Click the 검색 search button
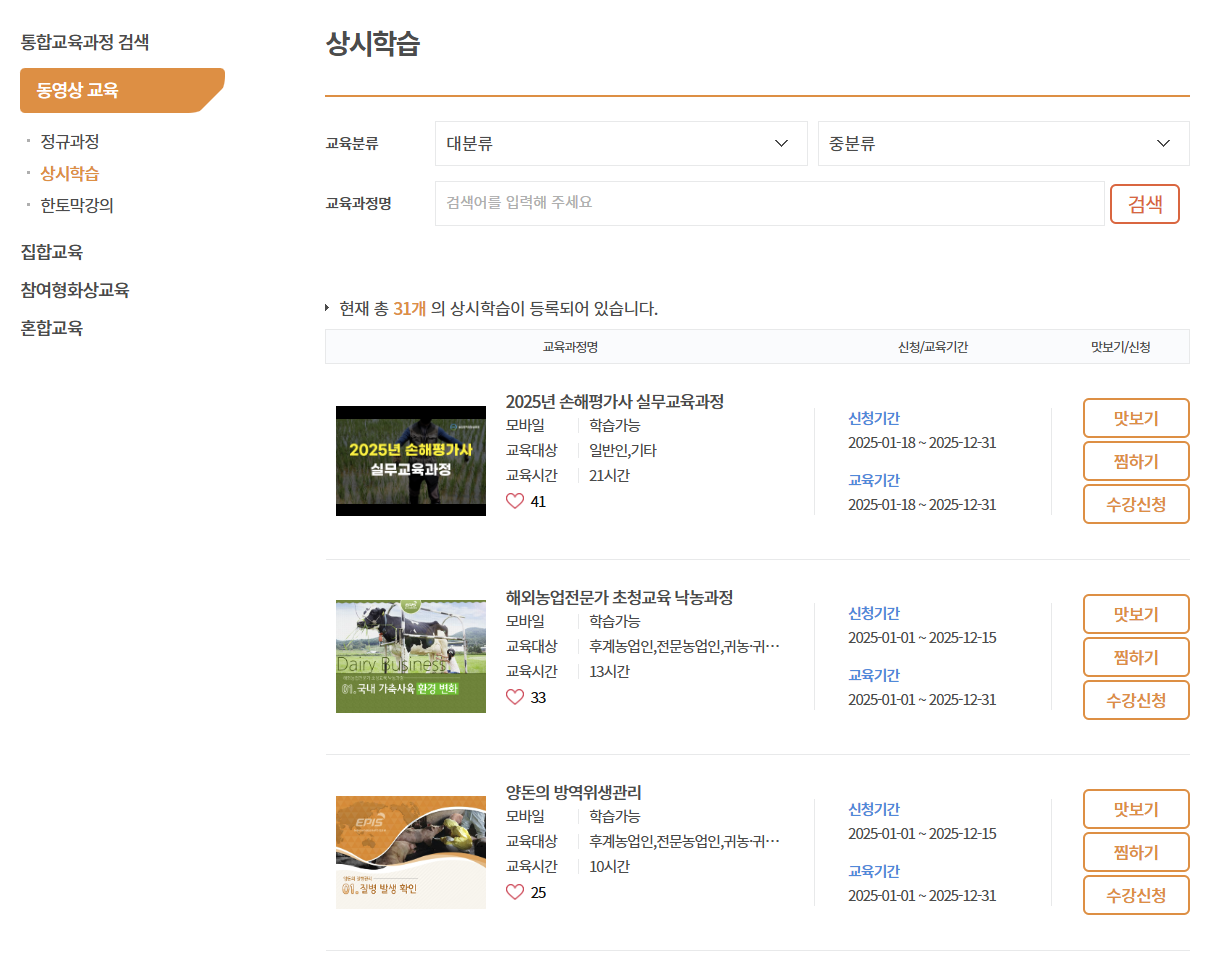The width and height of the screenshot is (1207, 956). click(1145, 204)
